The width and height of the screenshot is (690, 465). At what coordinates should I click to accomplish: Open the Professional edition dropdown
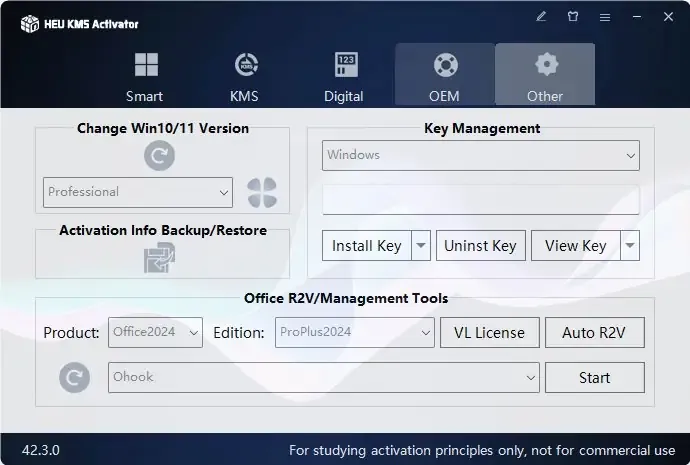coord(138,192)
